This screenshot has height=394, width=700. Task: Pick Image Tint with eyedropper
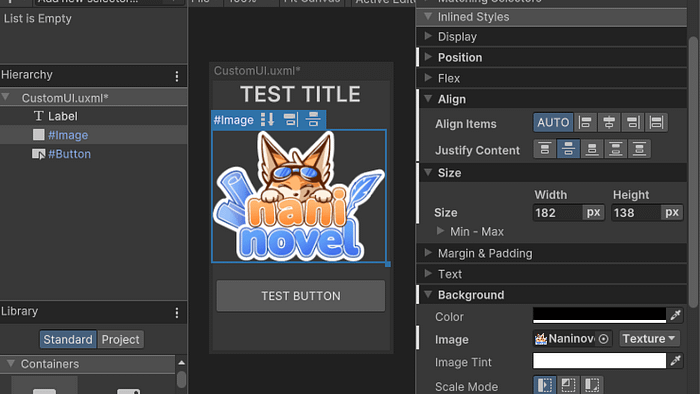click(x=675, y=361)
